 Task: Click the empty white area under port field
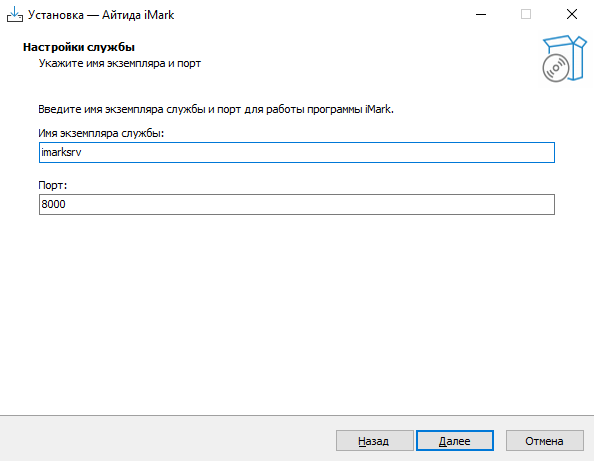point(297,314)
